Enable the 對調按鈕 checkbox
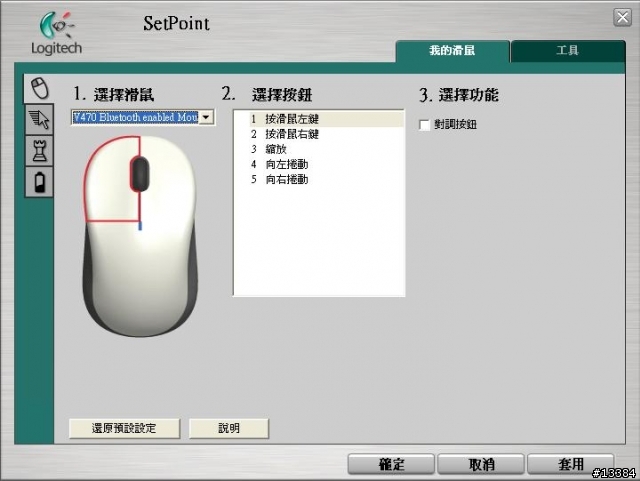Screen dimensions: 640x481 424,125
